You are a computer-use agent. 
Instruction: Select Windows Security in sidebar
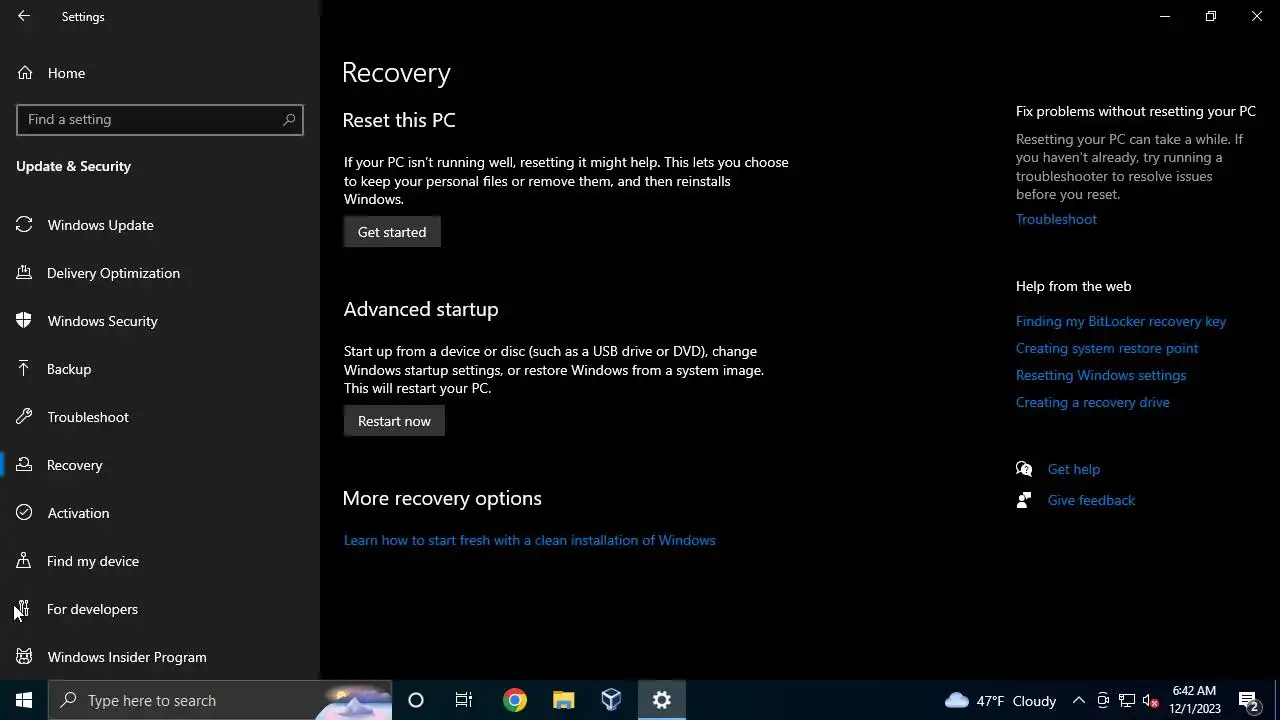pos(160,321)
